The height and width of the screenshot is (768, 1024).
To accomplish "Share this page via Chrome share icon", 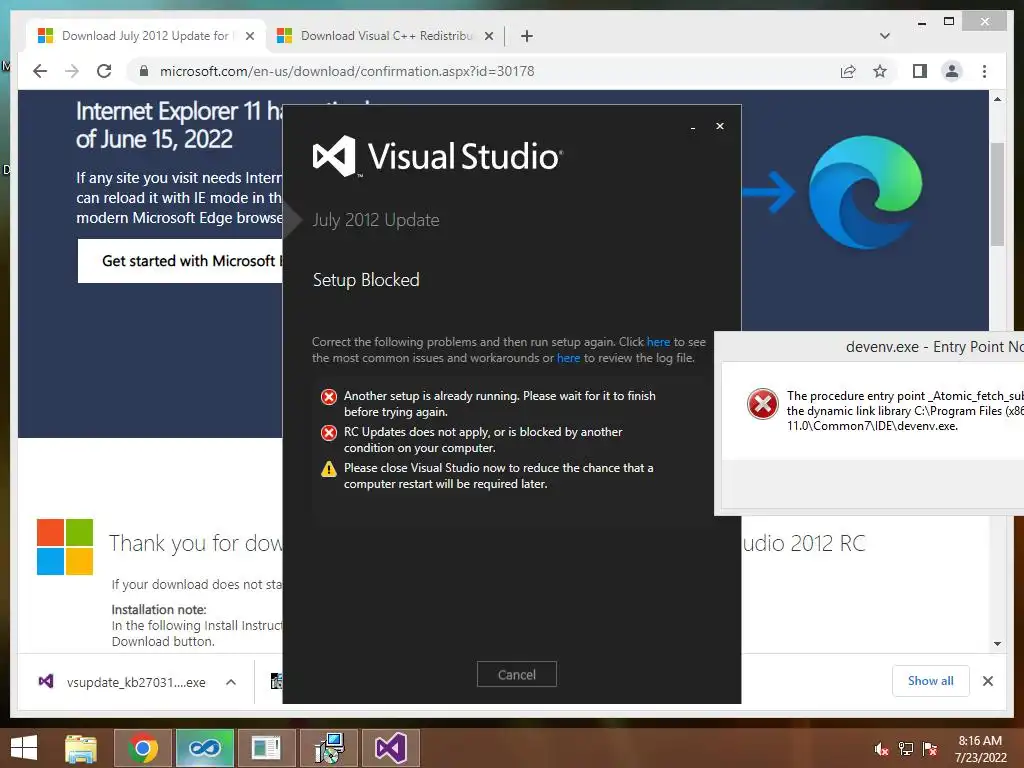I will (848, 71).
